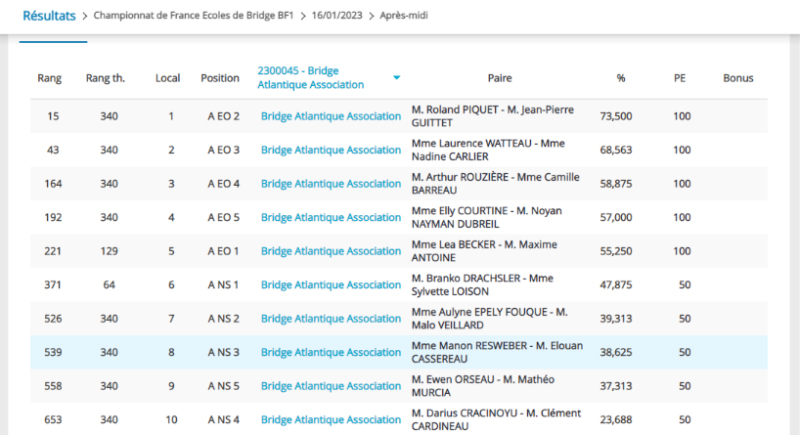The width and height of the screenshot is (800, 435).
Task: Click the 37,313 percentage value
Action: coord(616,386)
